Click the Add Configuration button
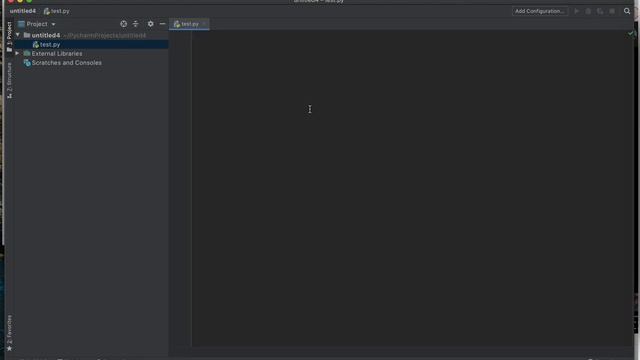The height and width of the screenshot is (360, 640). tap(540, 11)
